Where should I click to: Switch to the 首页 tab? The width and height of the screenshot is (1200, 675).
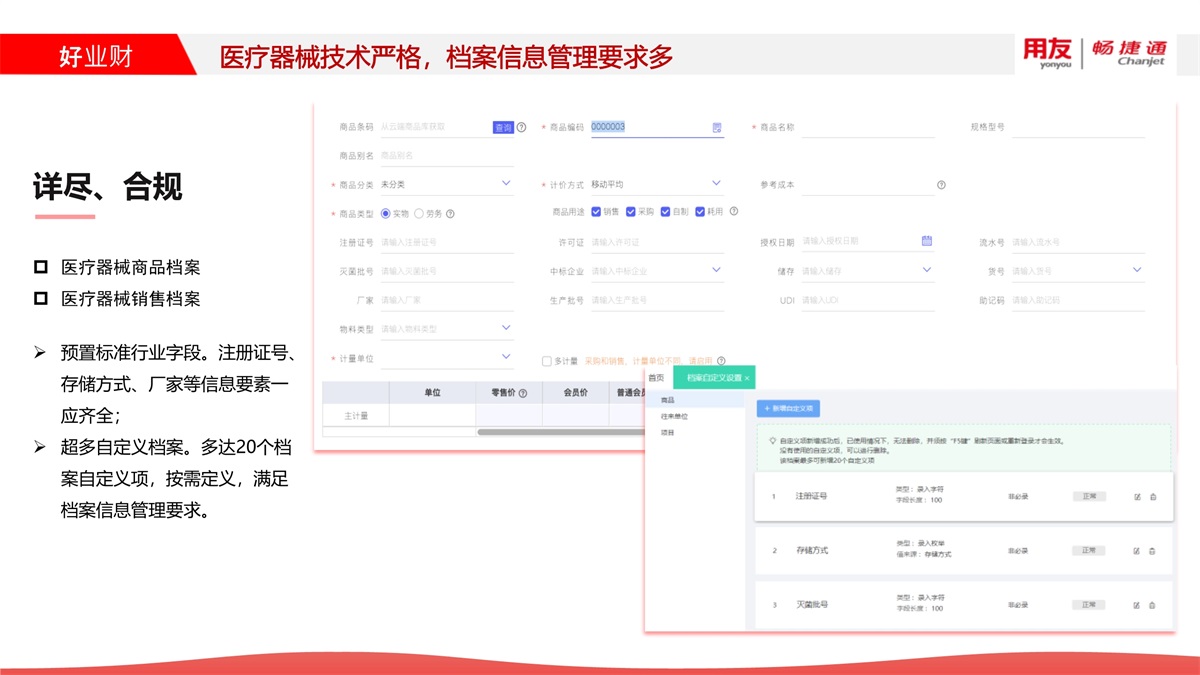tap(656, 378)
